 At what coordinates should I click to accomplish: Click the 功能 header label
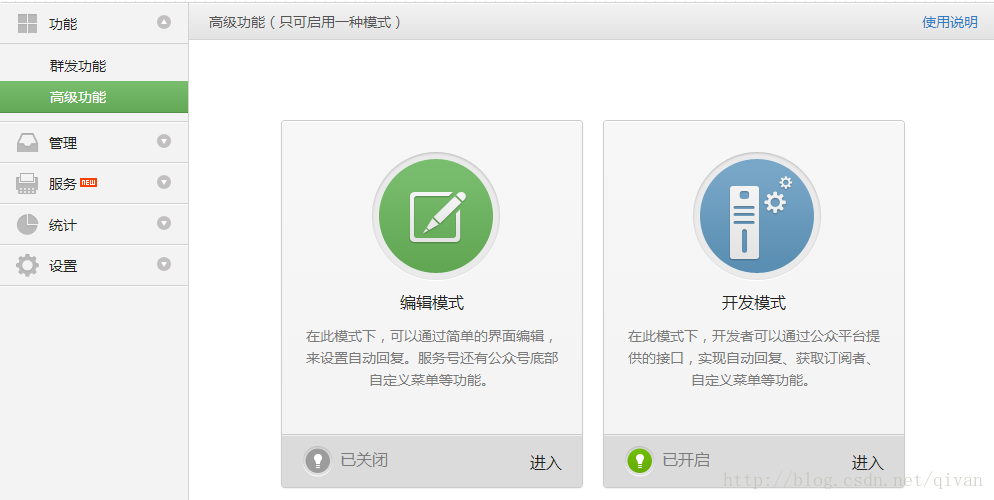click(x=63, y=24)
